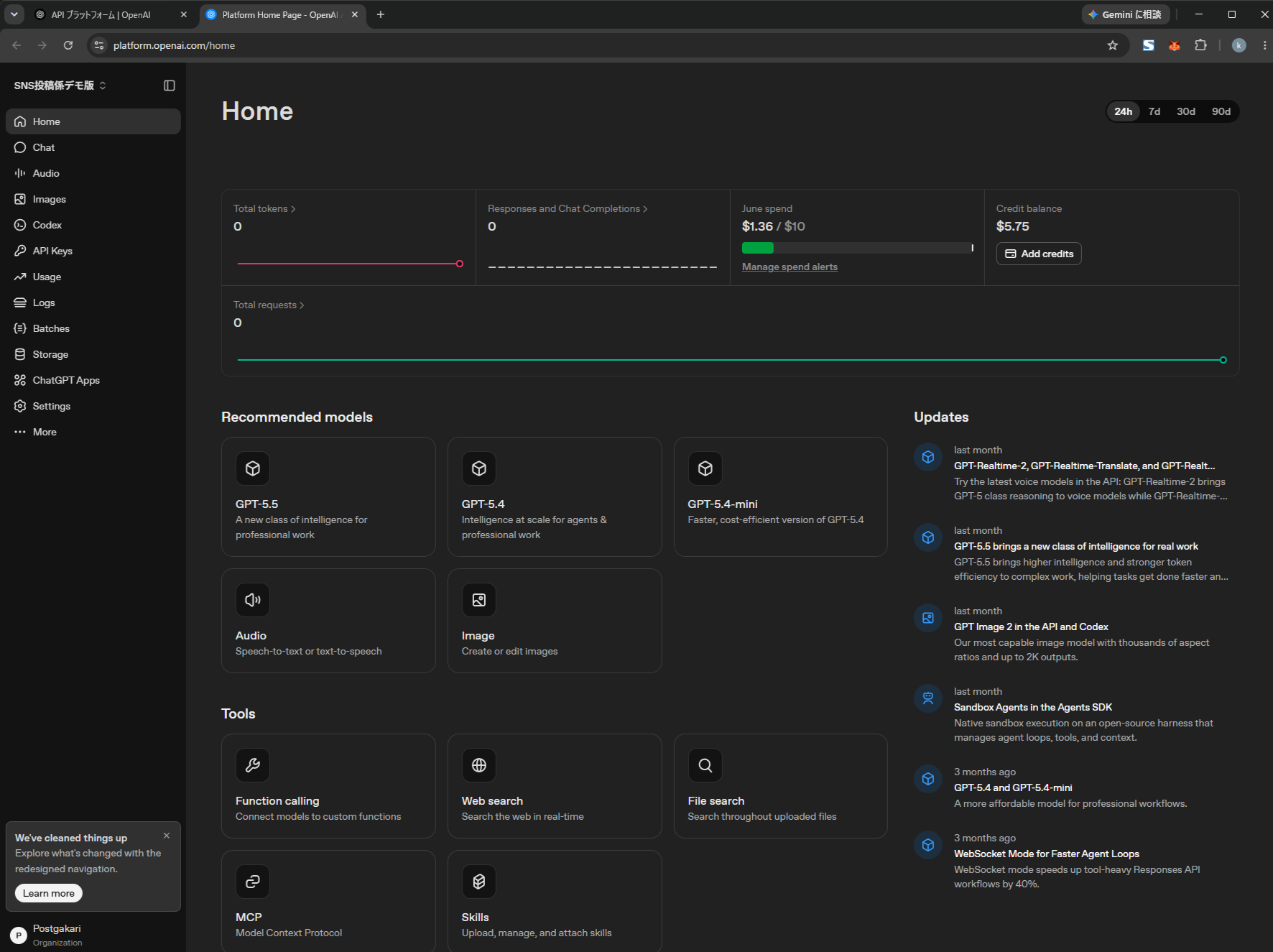
Task: Open the Web search tool card
Action: point(555,786)
